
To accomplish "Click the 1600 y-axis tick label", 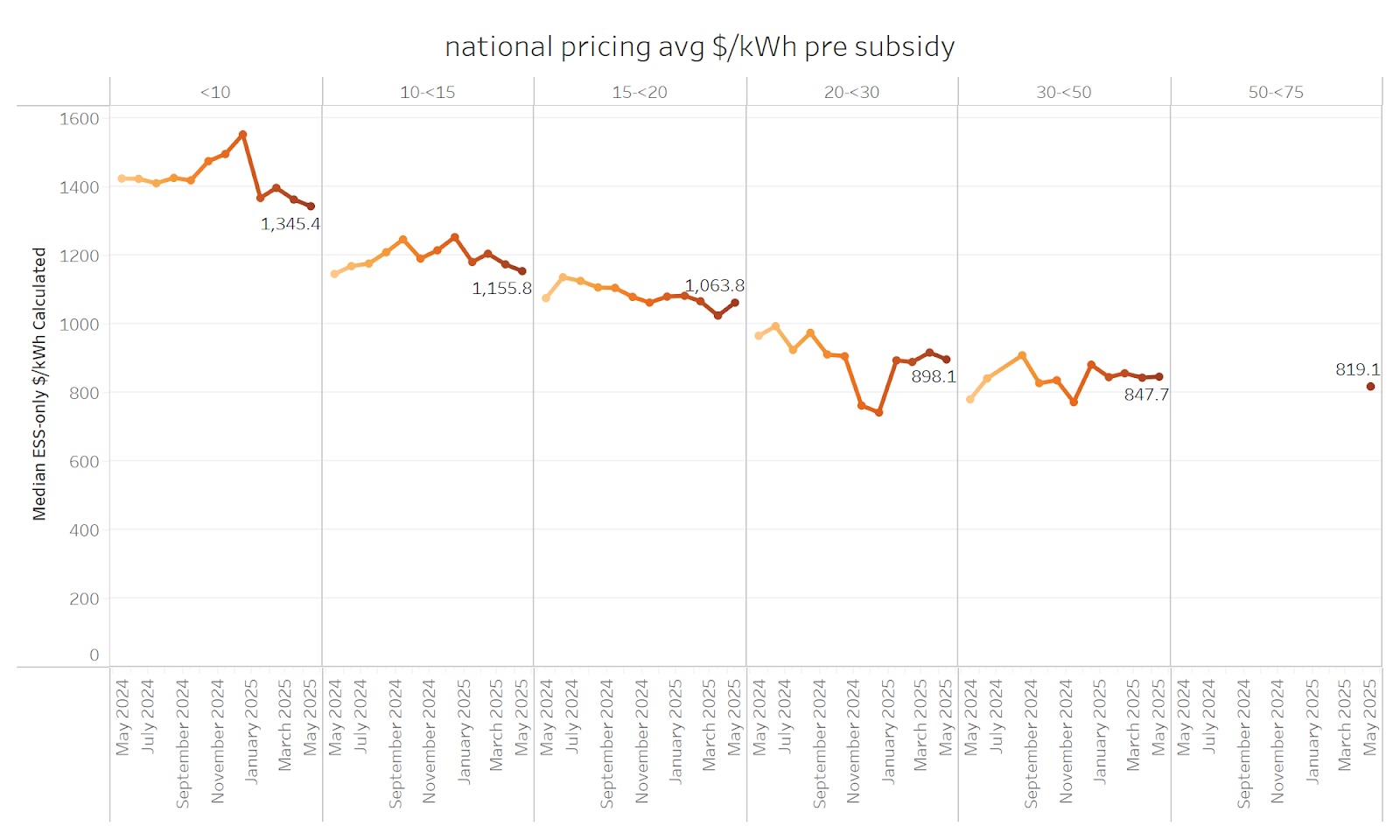I will (79, 118).
